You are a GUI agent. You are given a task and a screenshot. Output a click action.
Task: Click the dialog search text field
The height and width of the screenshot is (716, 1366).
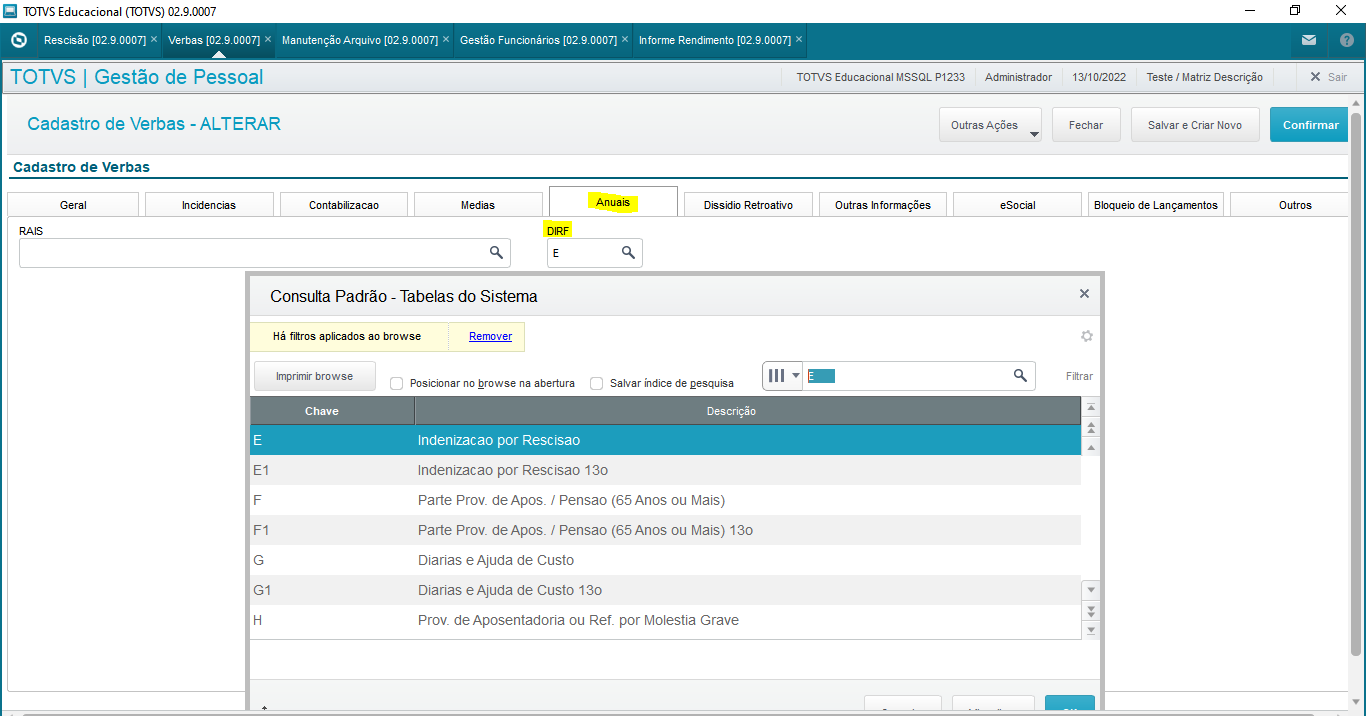click(x=907, y=376)
